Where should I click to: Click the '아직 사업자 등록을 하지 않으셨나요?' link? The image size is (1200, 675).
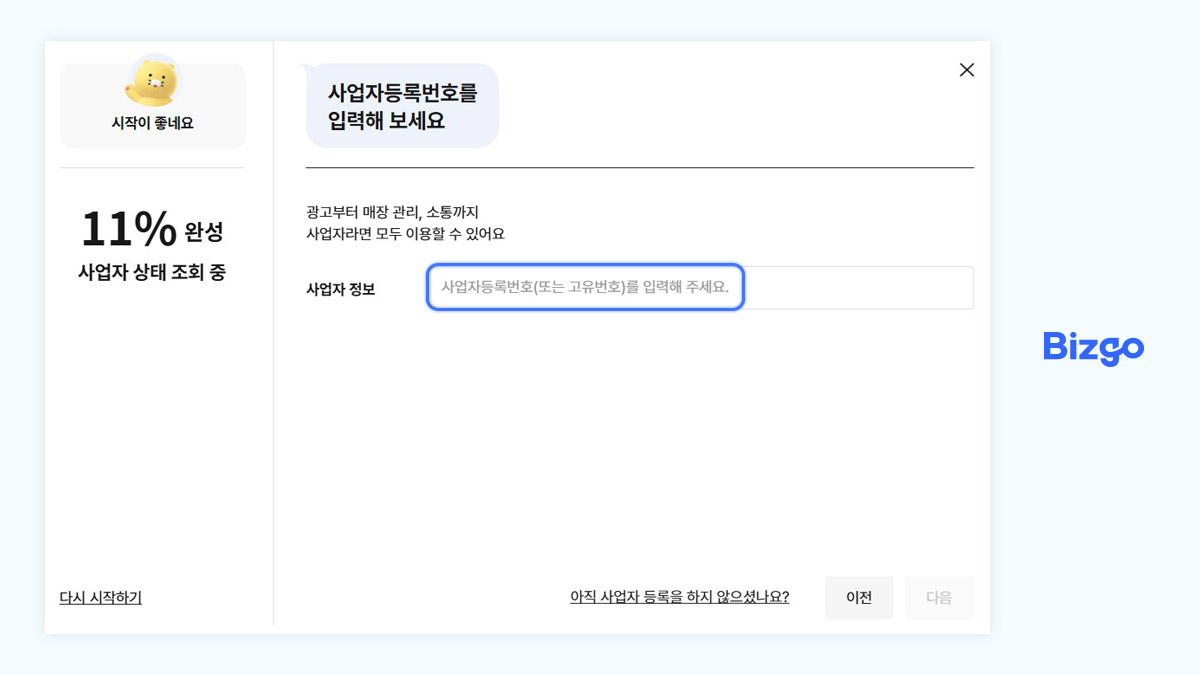(678, 597)
